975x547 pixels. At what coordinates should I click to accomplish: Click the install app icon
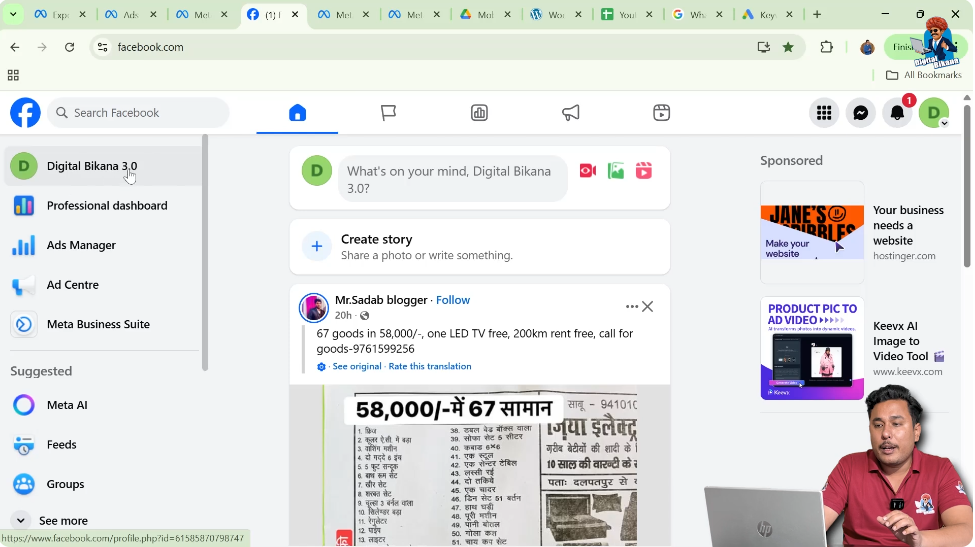pos(764,47)
